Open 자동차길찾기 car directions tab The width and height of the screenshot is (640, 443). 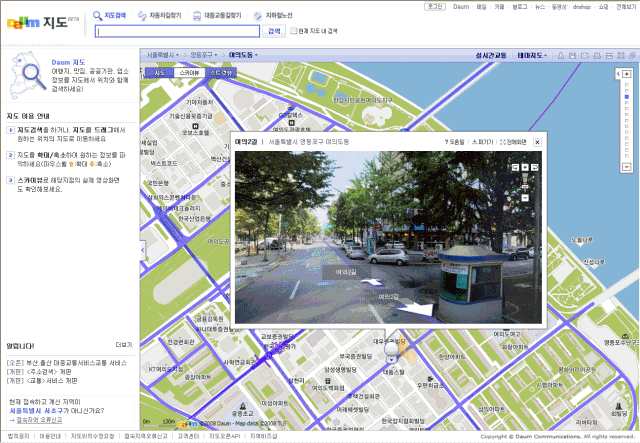tap(159, 16)
